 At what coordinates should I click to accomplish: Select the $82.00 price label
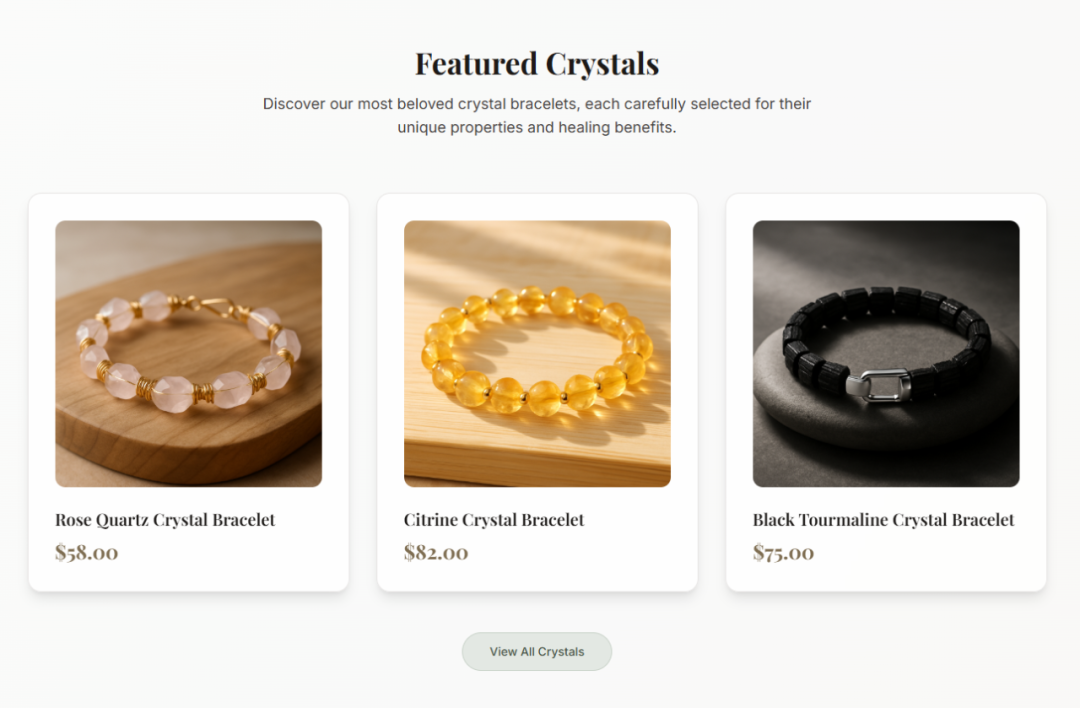coord(436,552)
